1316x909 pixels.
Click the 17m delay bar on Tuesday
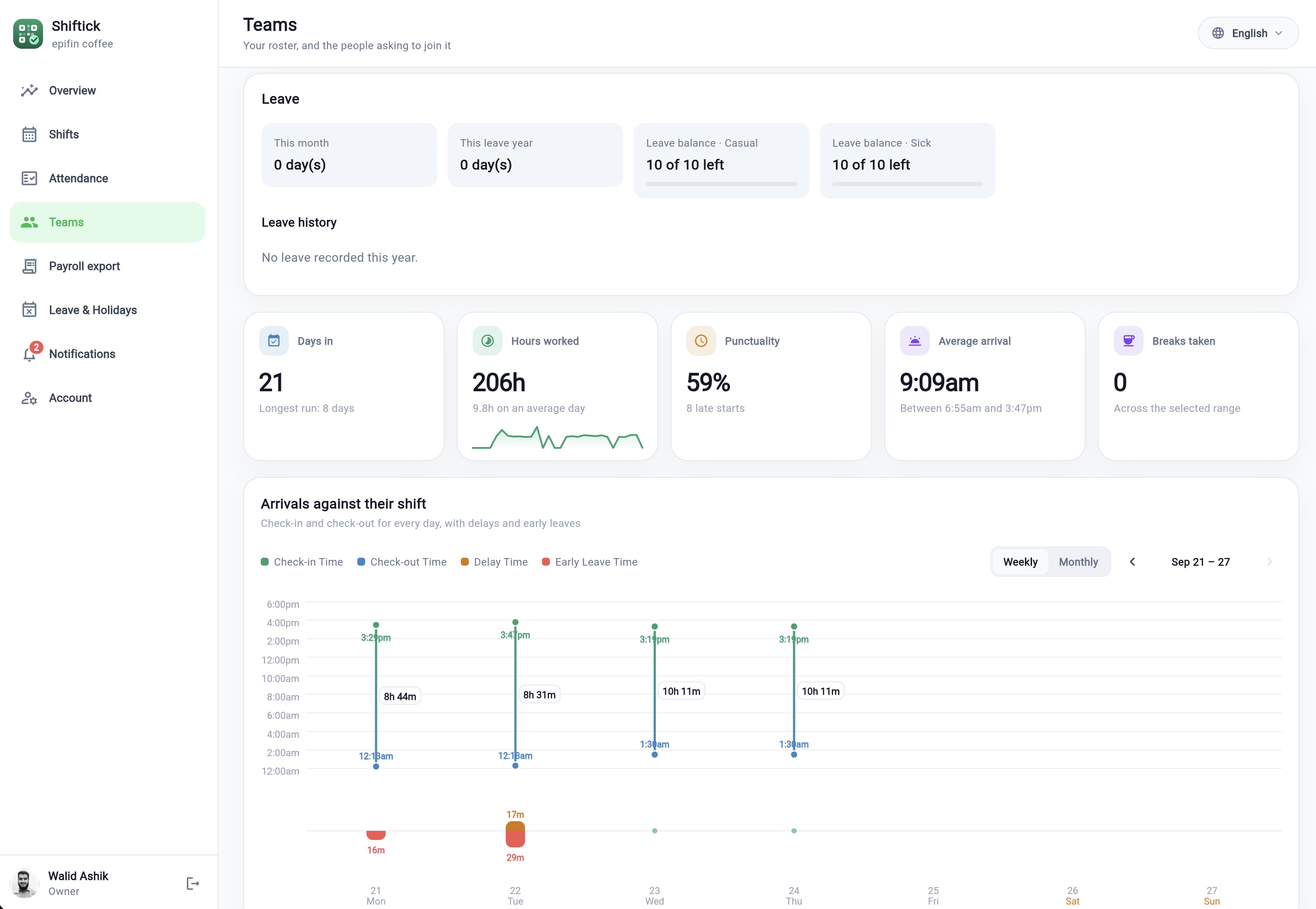[515, 825]
